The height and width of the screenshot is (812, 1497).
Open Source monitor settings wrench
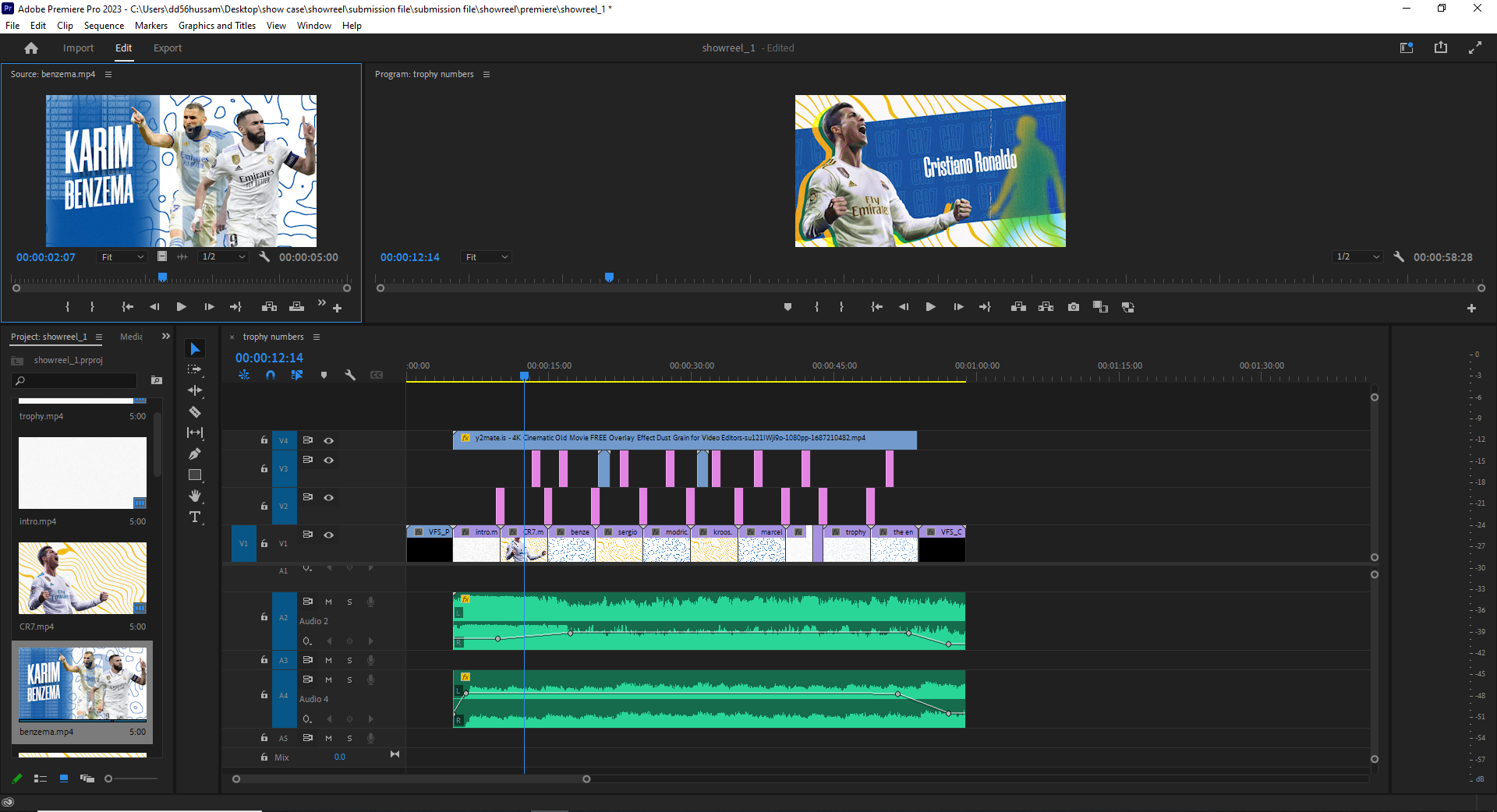click(x=264, y=256)
